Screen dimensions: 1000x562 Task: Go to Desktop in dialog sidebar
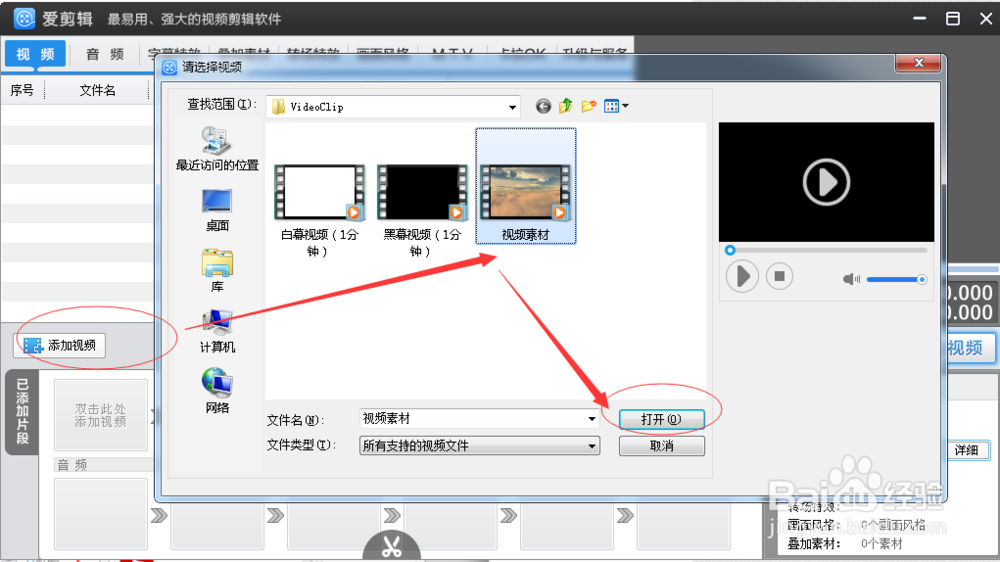pyautogui.click(x=217, y=210)
